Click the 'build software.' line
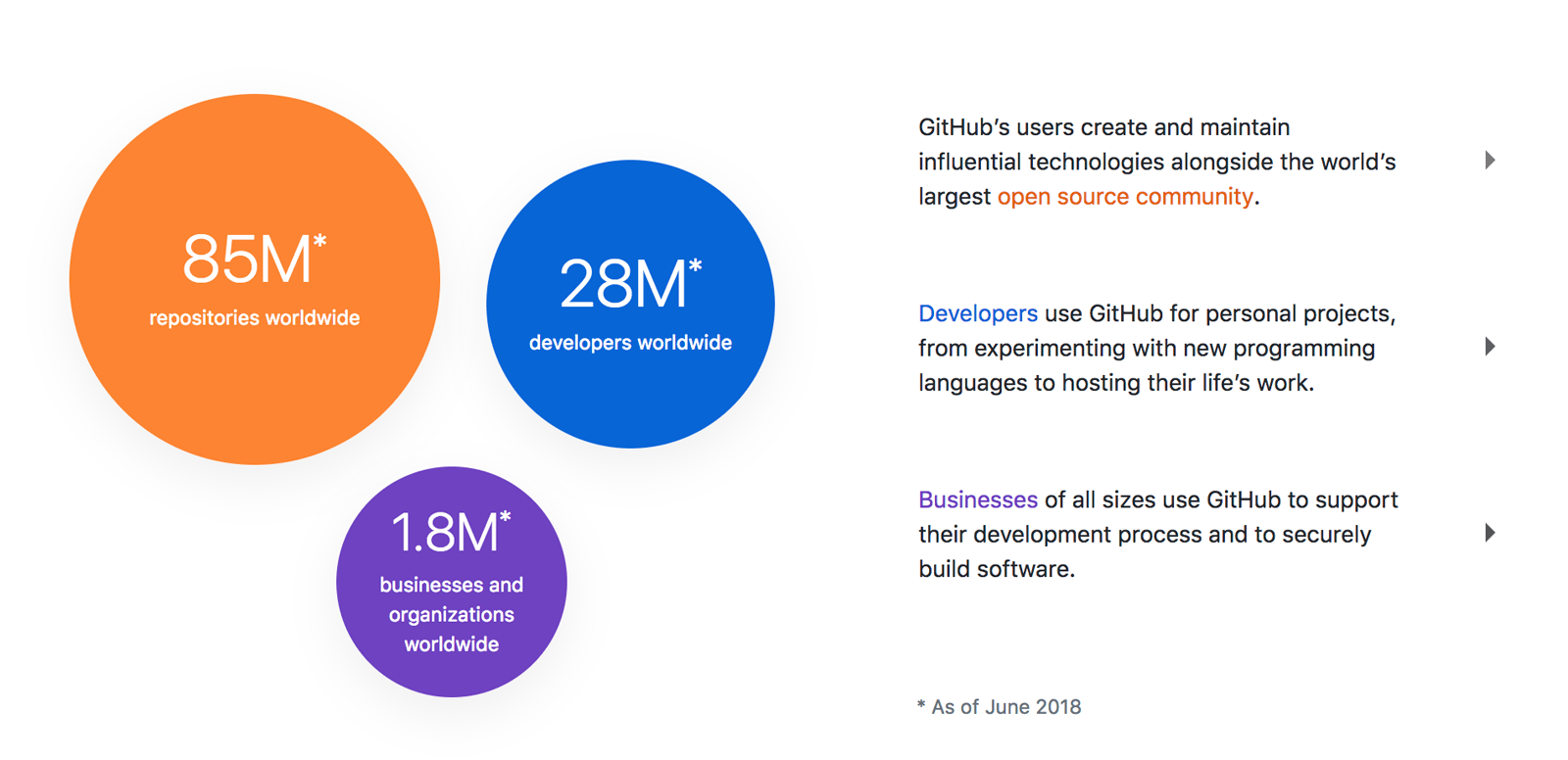 (997, 569)
